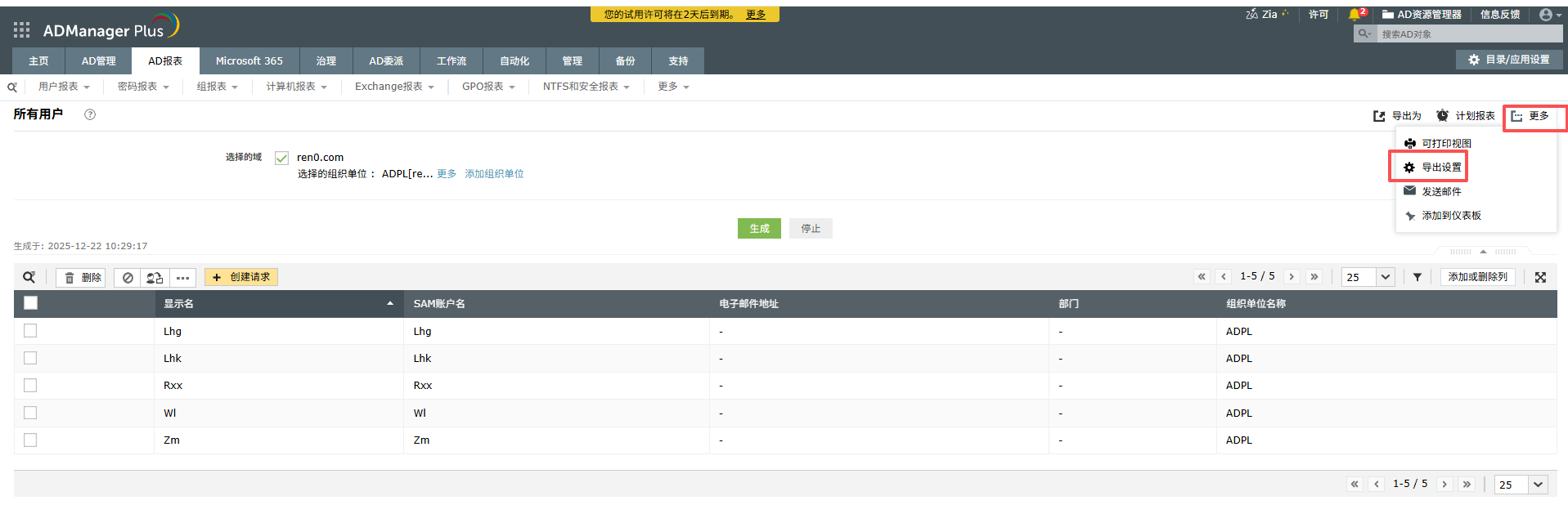Click the help question mark icon

pyautogui.click(x=90, y=114)
